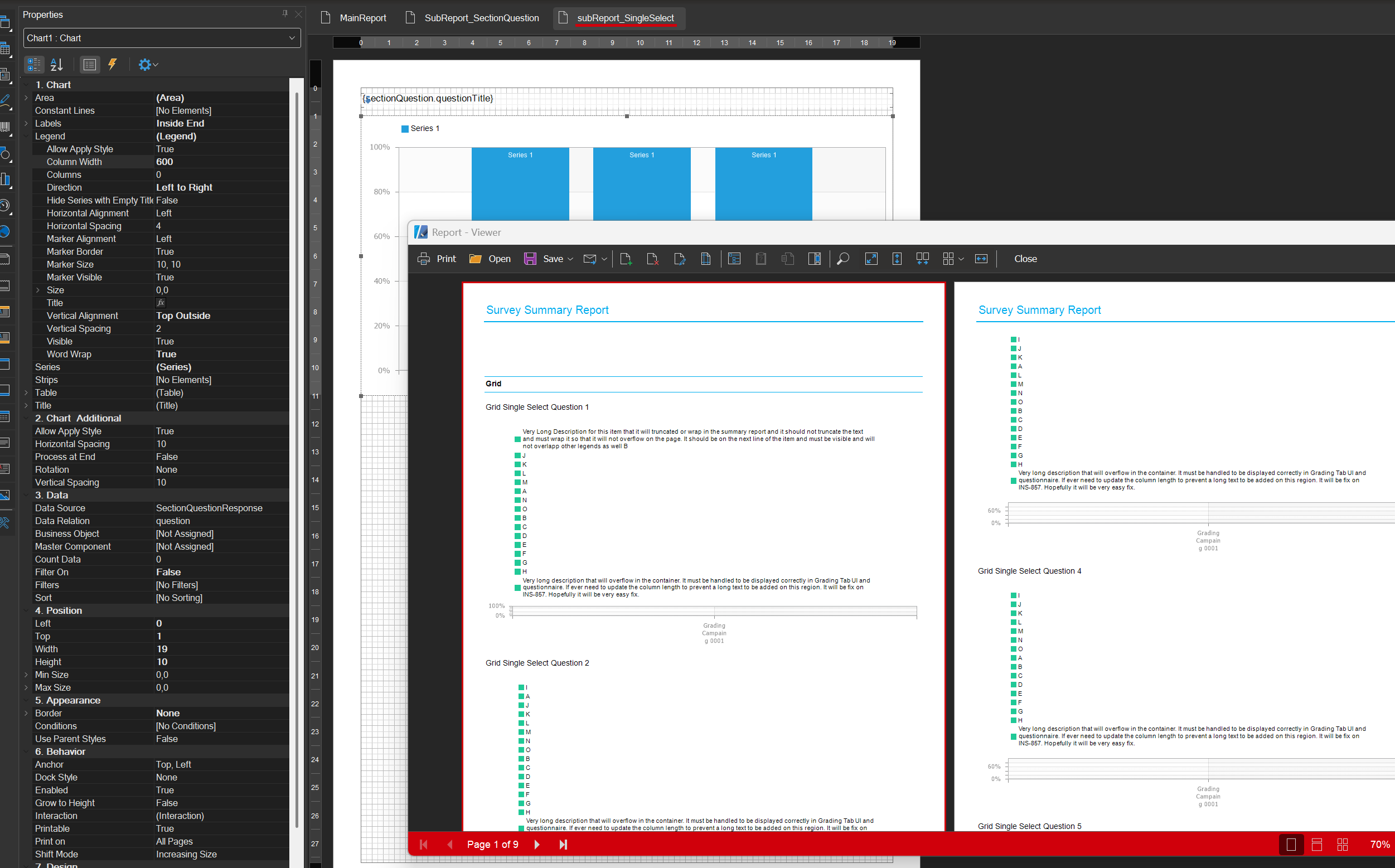Open the multiple pages layout dropdown arrow

click(x=961, y=259)
